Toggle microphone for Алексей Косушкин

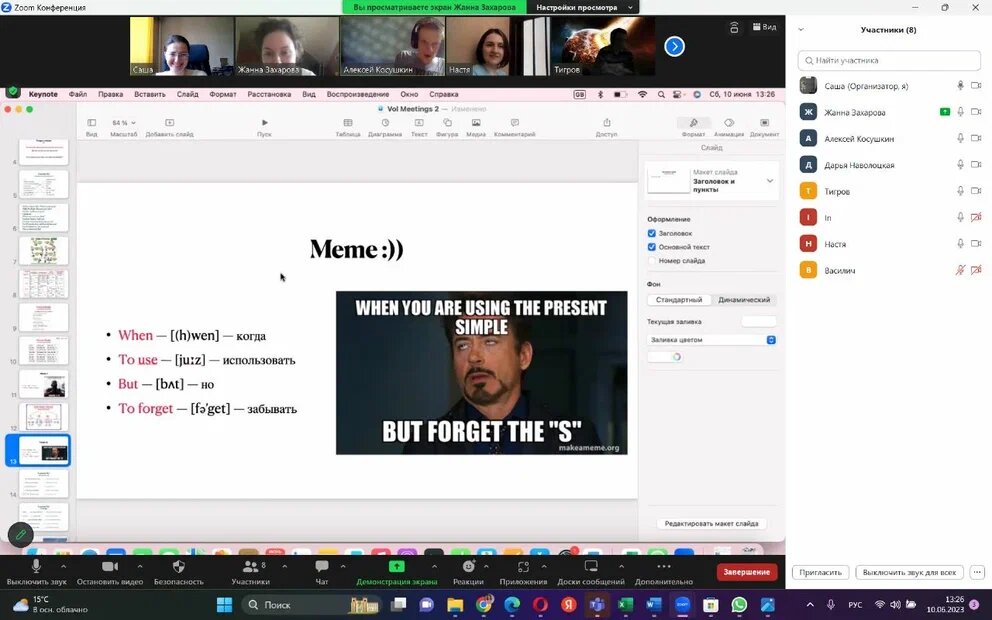pos(960,139)
